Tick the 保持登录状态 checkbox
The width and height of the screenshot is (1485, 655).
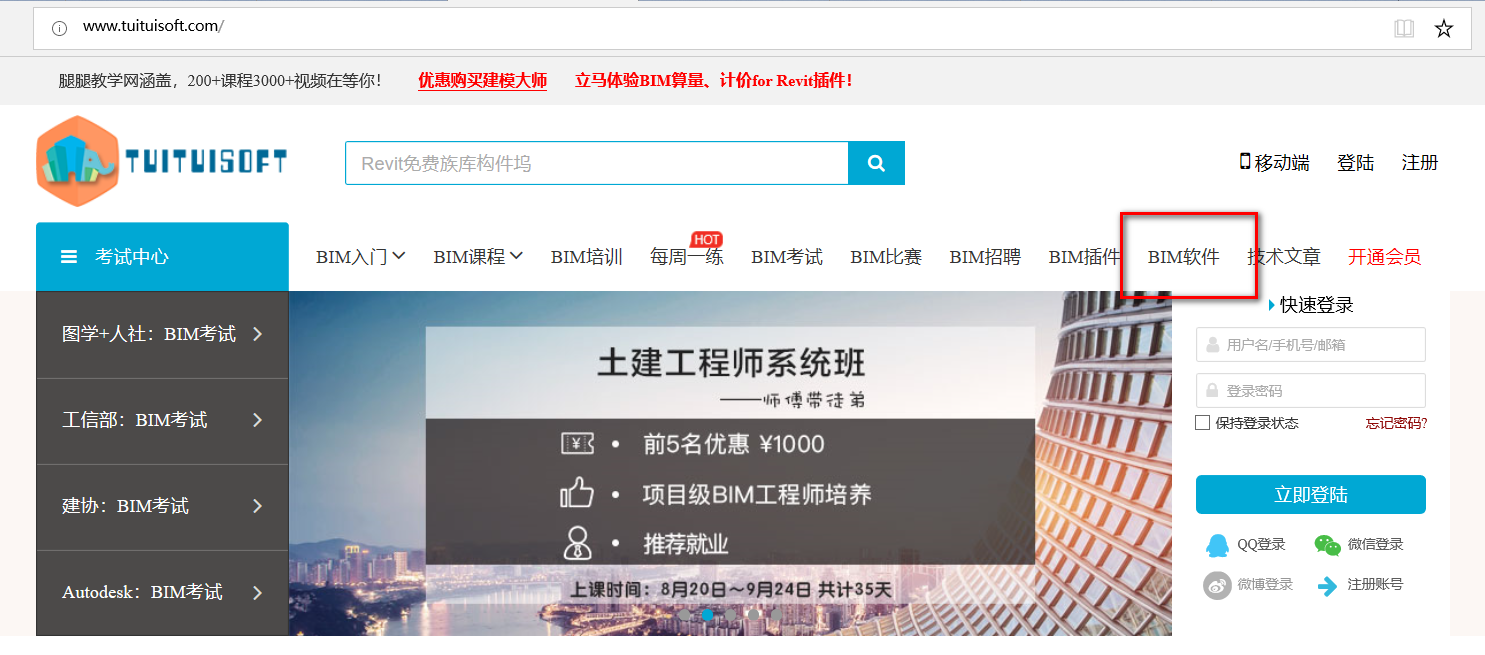(x=1203, y=423)
